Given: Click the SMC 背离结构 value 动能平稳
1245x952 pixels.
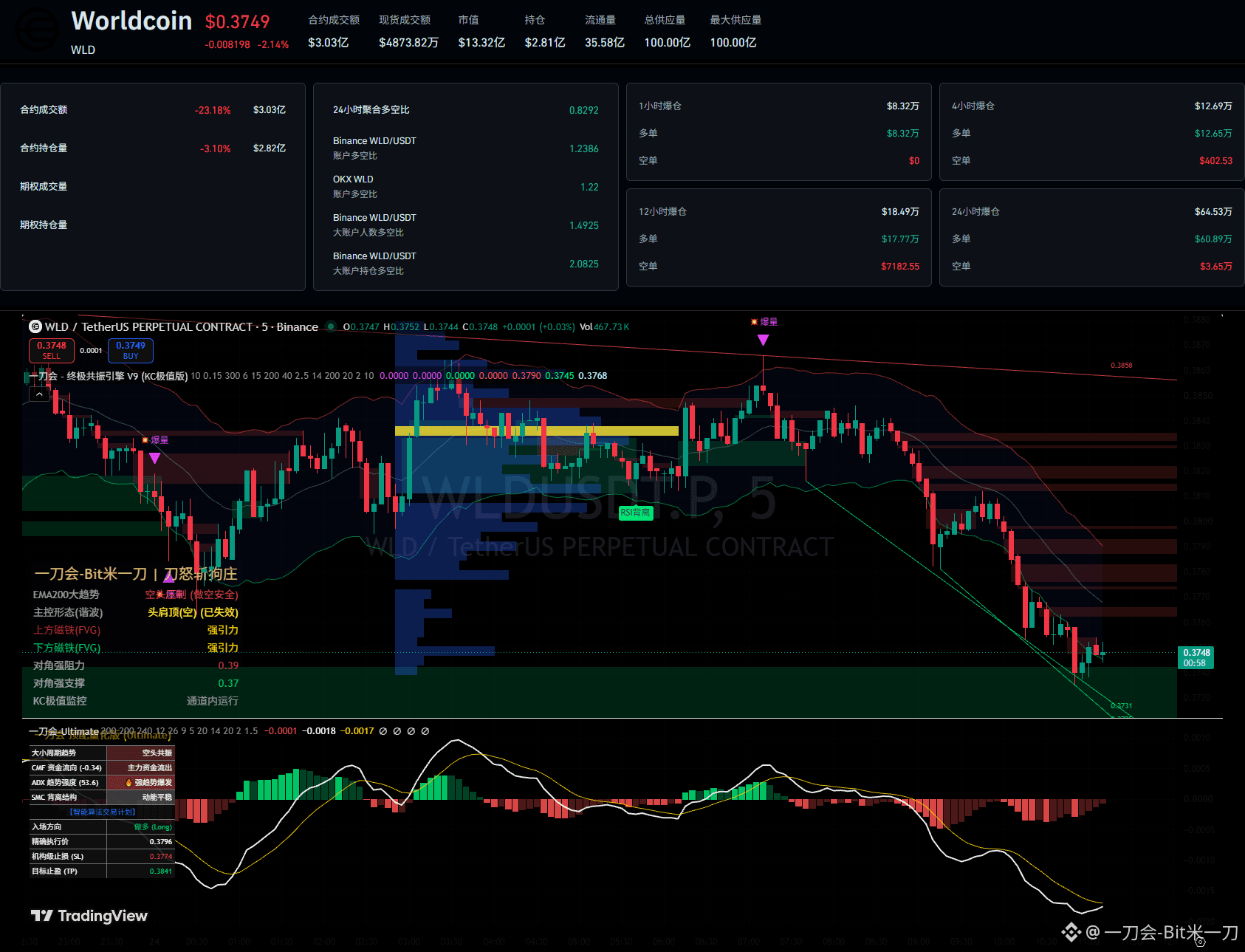Looking at the screenshot, I should pos(157,798).
